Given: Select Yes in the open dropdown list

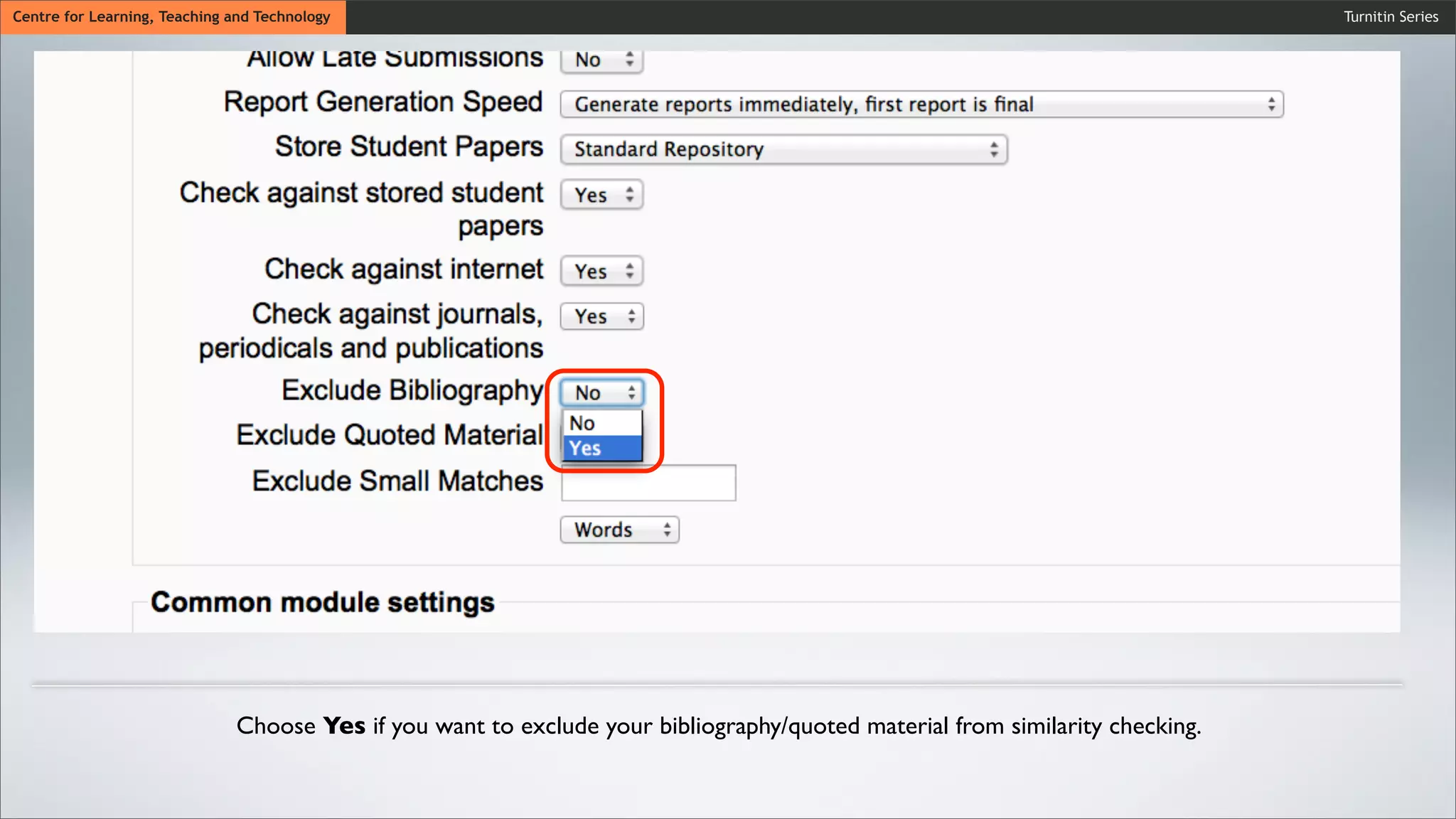Looking at the screenshot, I should coord(601,449).
